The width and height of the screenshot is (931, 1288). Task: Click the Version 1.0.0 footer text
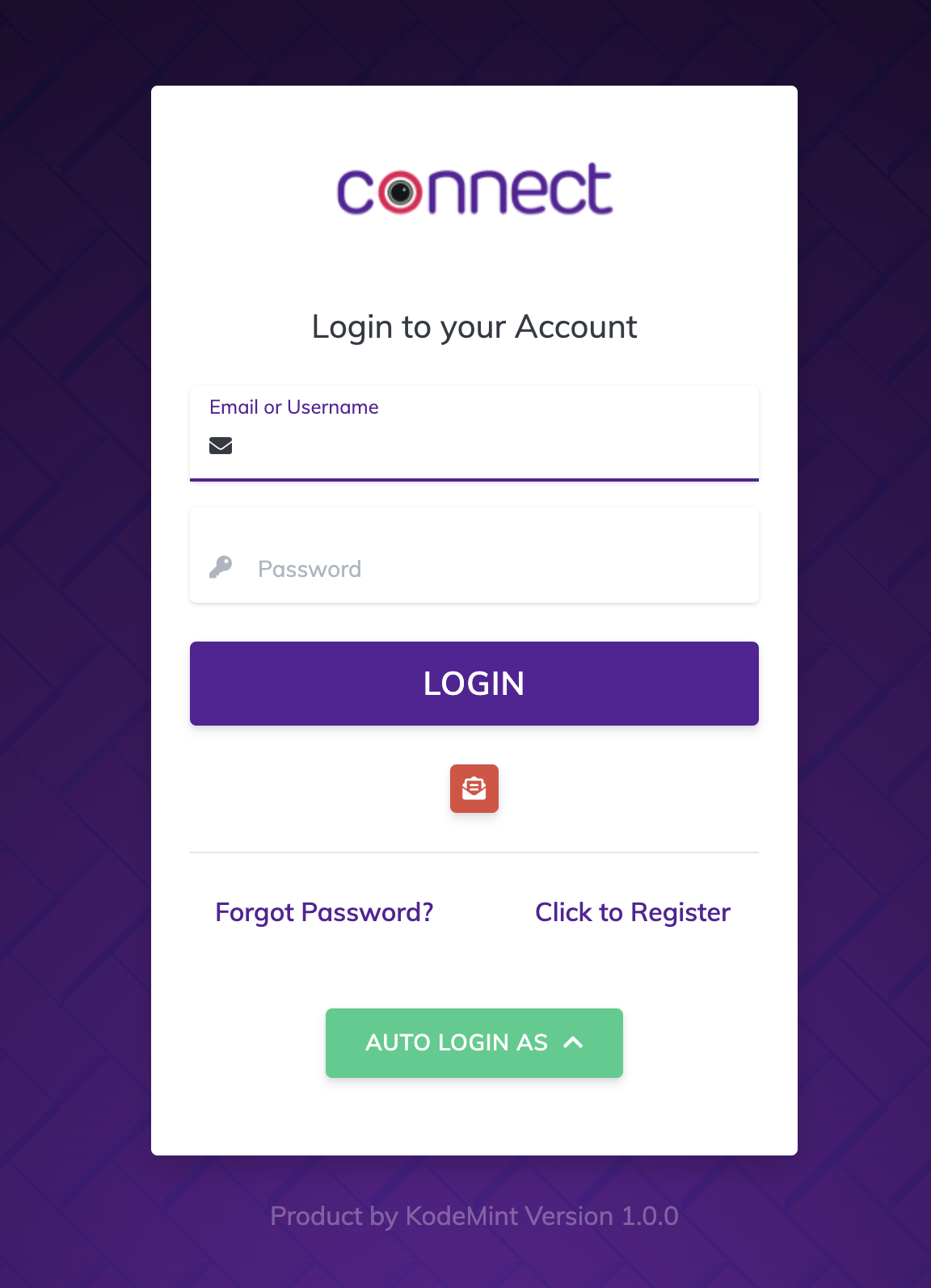pos(604,1216)
